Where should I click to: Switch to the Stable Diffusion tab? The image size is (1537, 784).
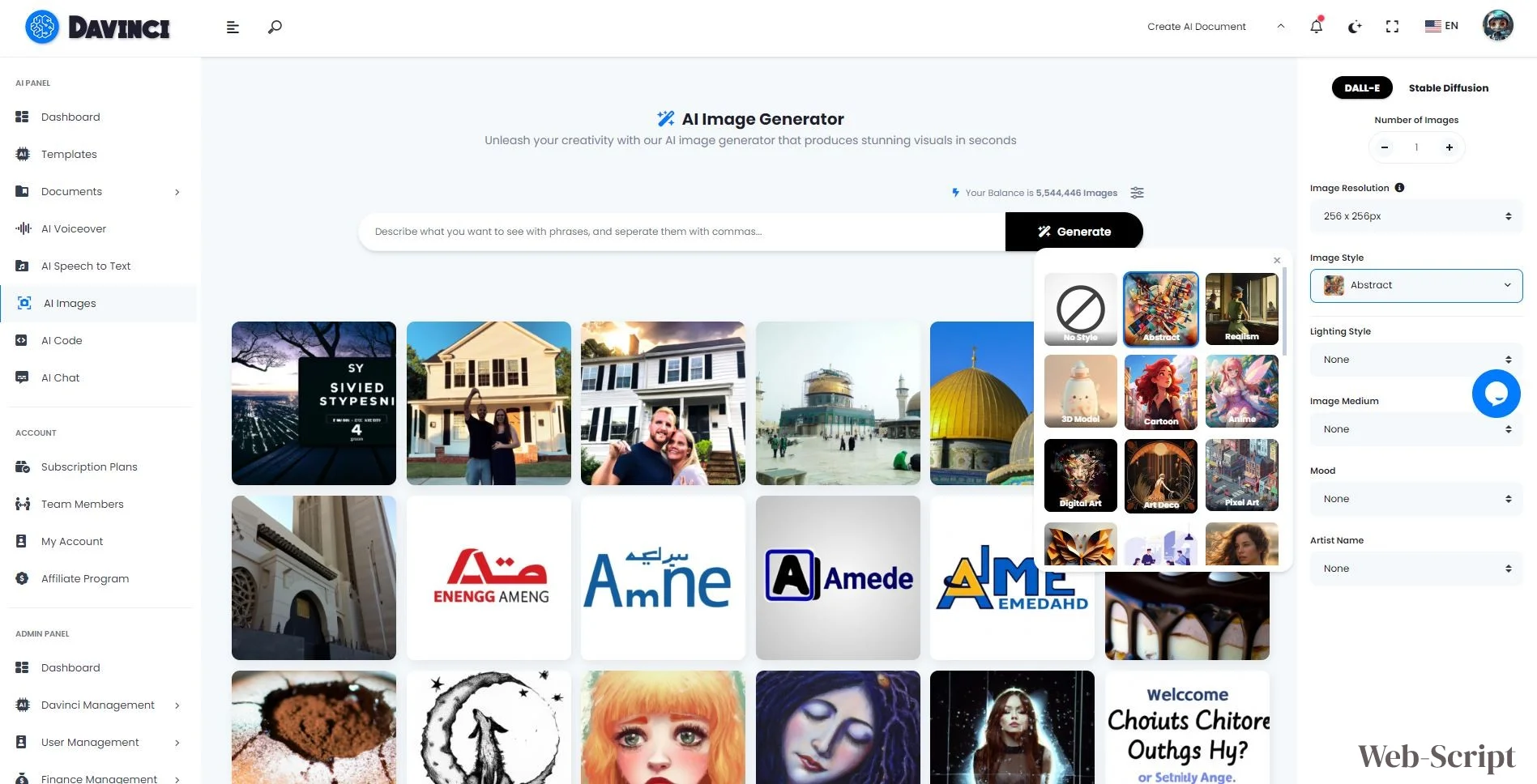1448,87
